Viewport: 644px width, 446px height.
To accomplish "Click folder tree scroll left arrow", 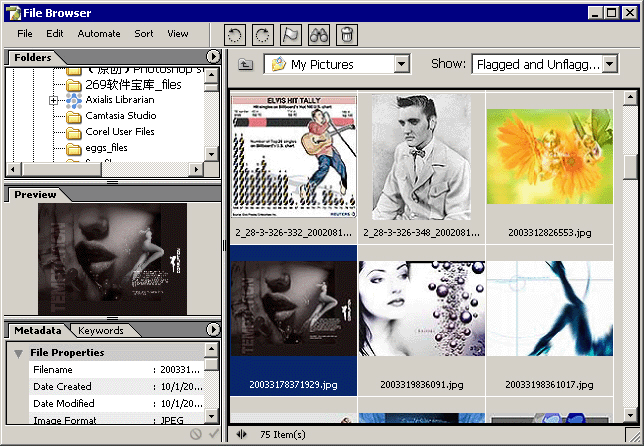I will coord(13,169).
